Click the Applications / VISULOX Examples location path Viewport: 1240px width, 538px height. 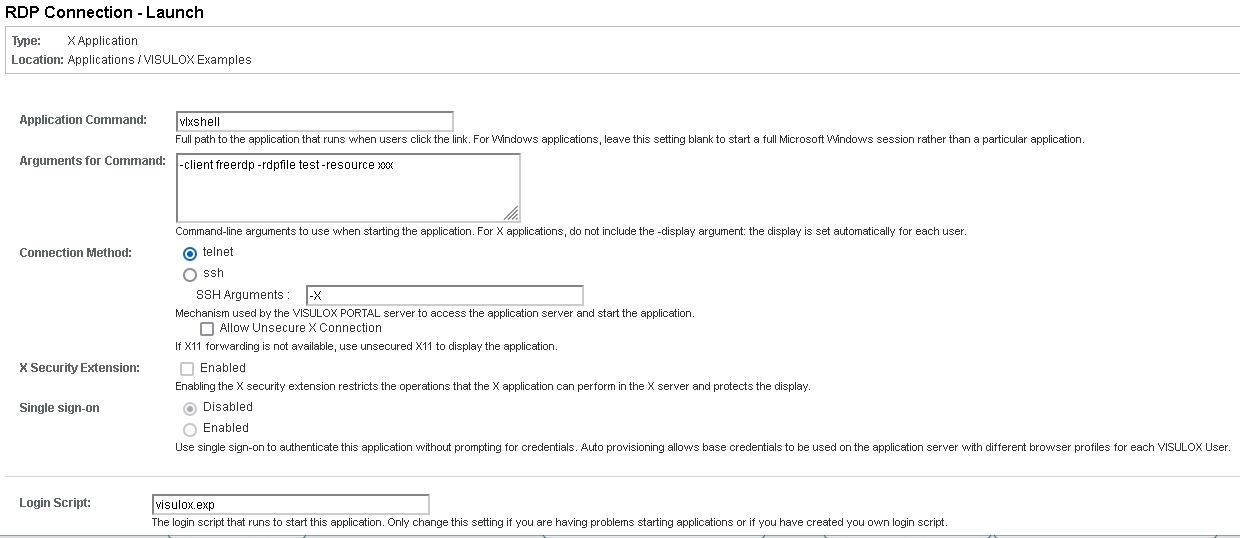[x=160, y=60]
